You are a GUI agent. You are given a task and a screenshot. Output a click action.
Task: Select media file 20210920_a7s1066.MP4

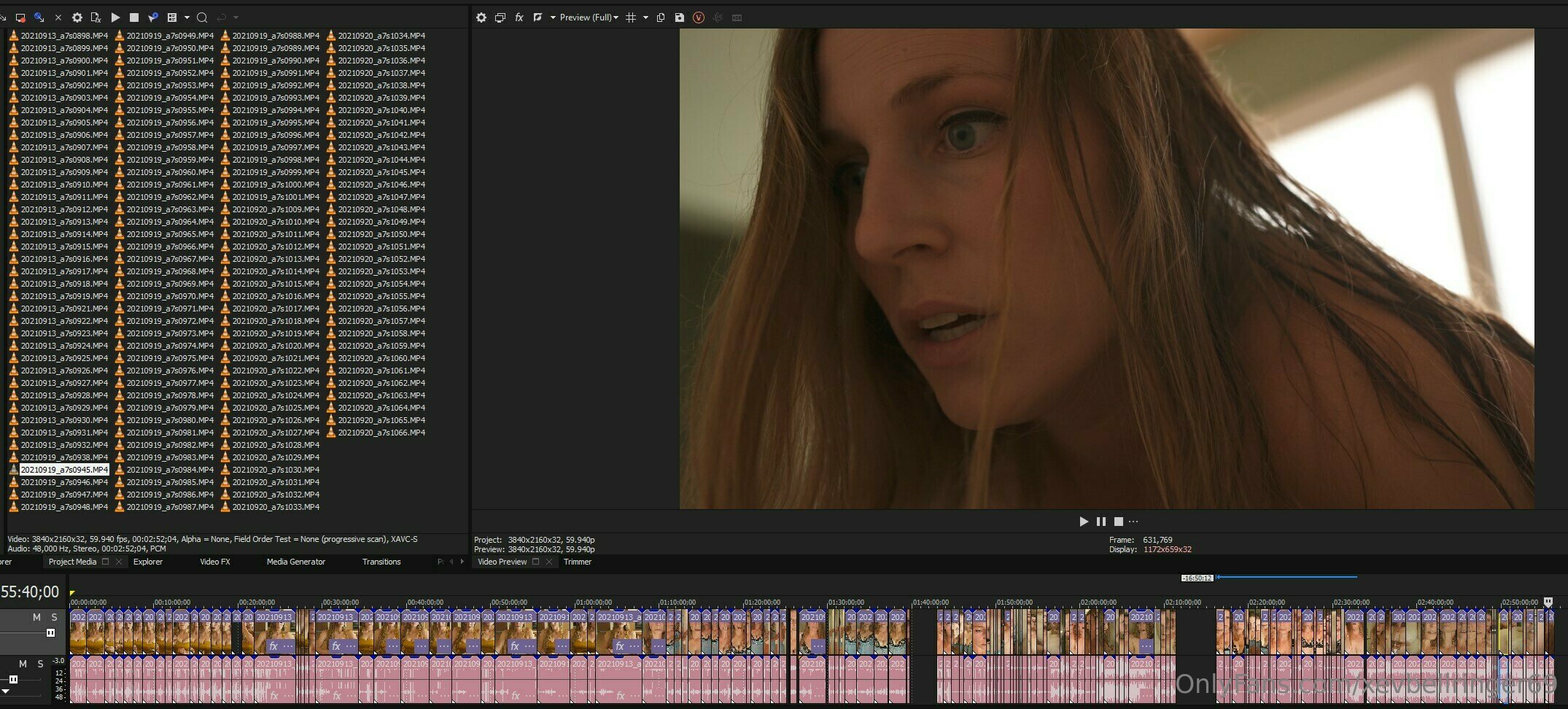pos(381,433)
